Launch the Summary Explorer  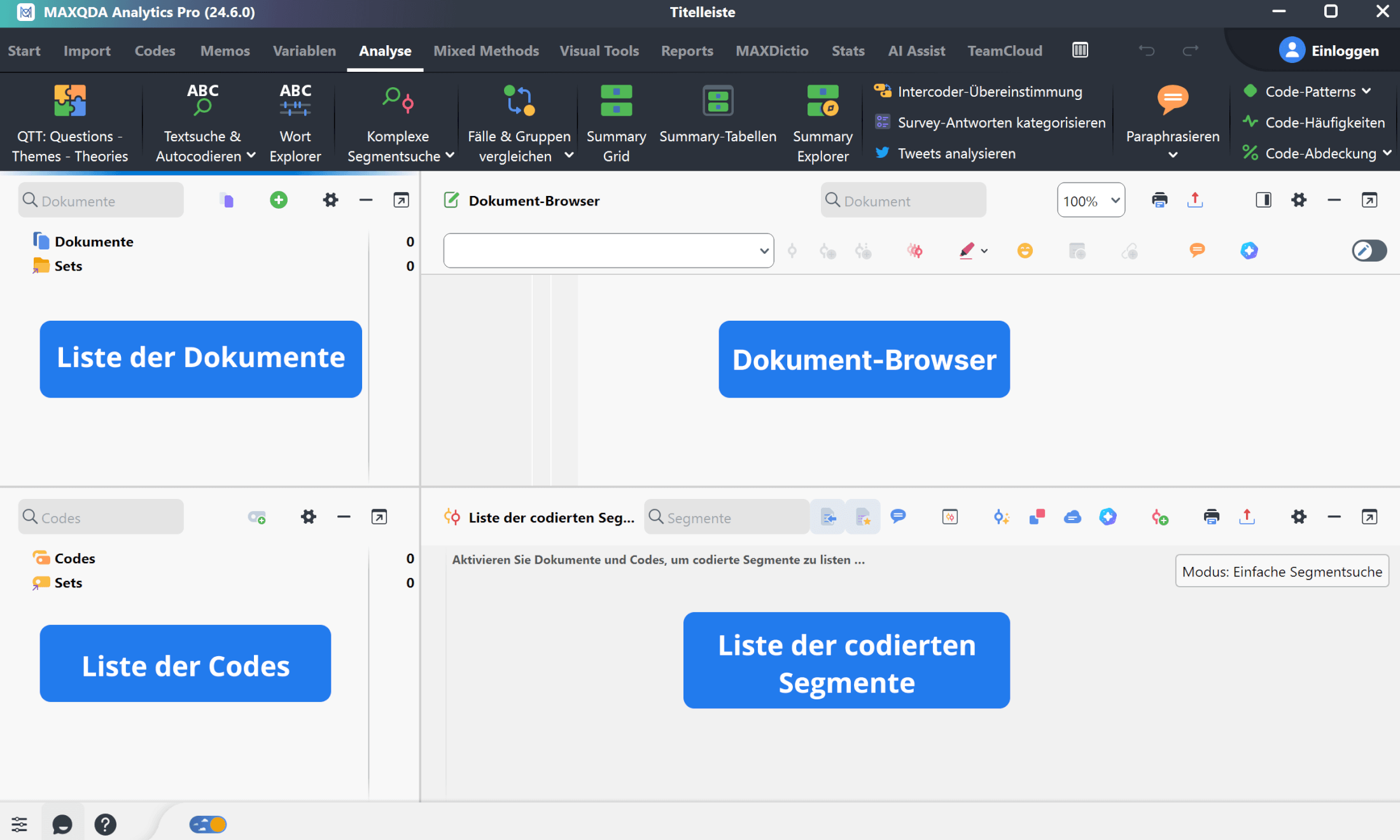pyautogui.click(x=822, y=123)
